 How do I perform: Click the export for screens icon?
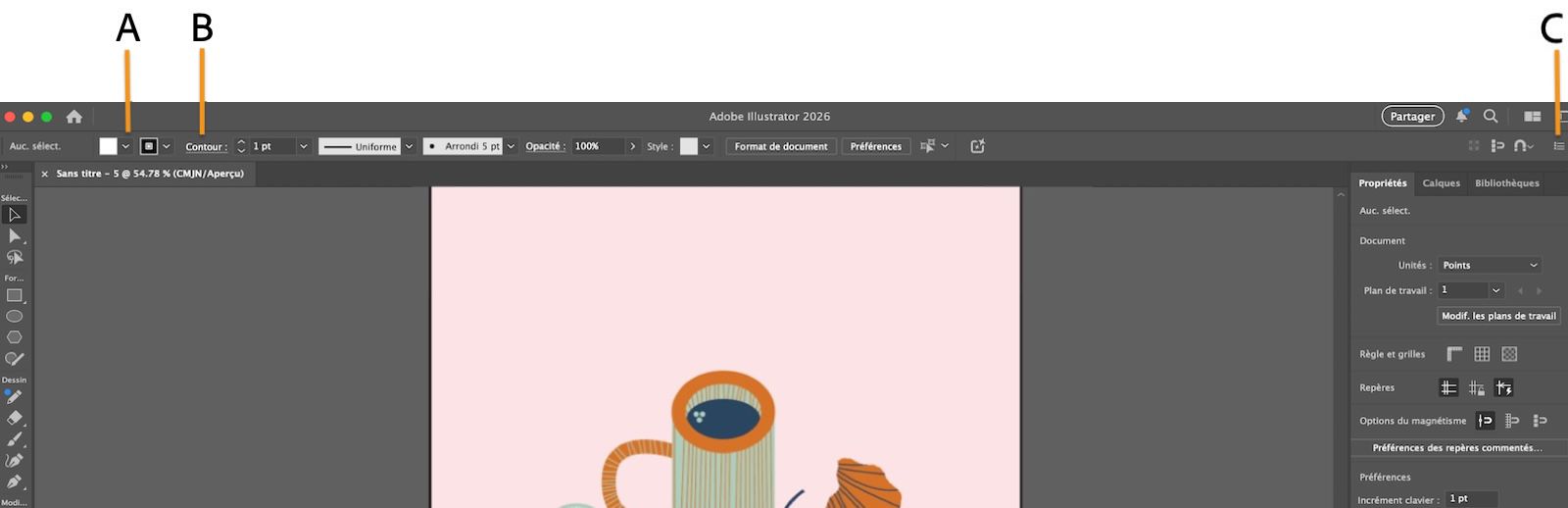pyautogui.click(x=977, y=146)
